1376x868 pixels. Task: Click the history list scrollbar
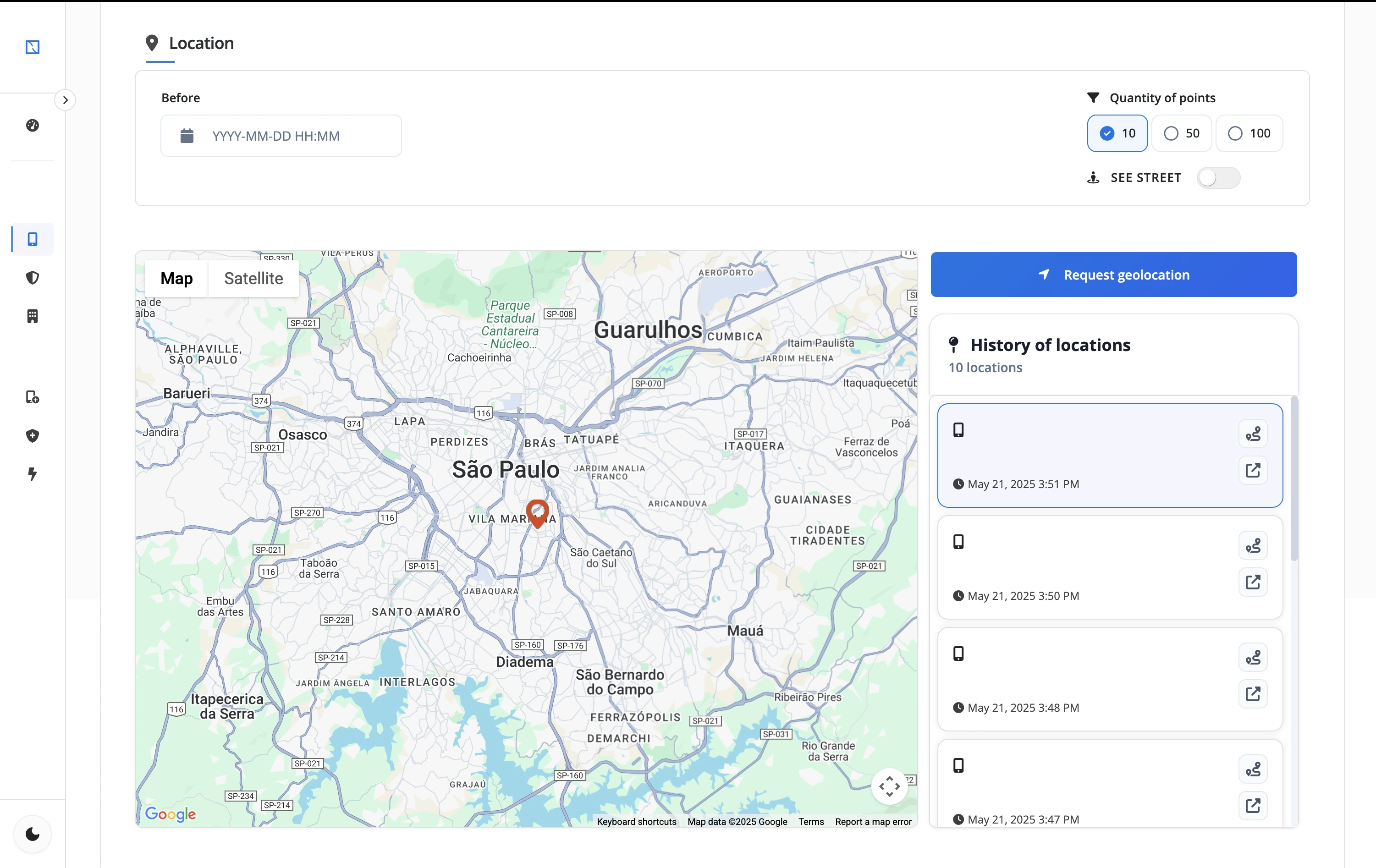coord(1294,479)
